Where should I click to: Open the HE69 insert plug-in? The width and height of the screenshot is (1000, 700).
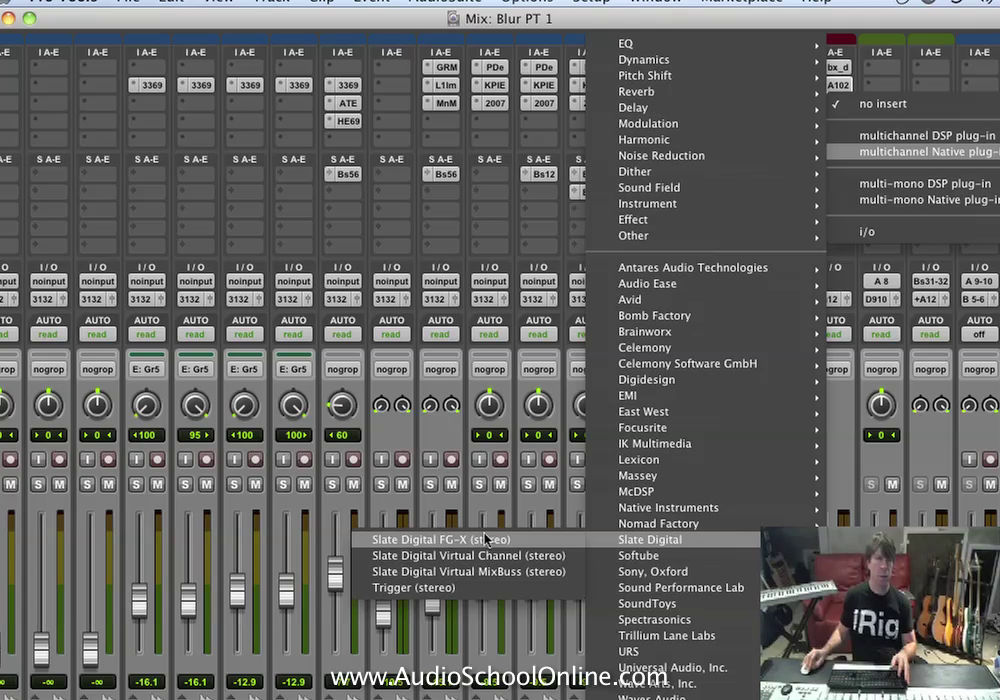point(342,120)
